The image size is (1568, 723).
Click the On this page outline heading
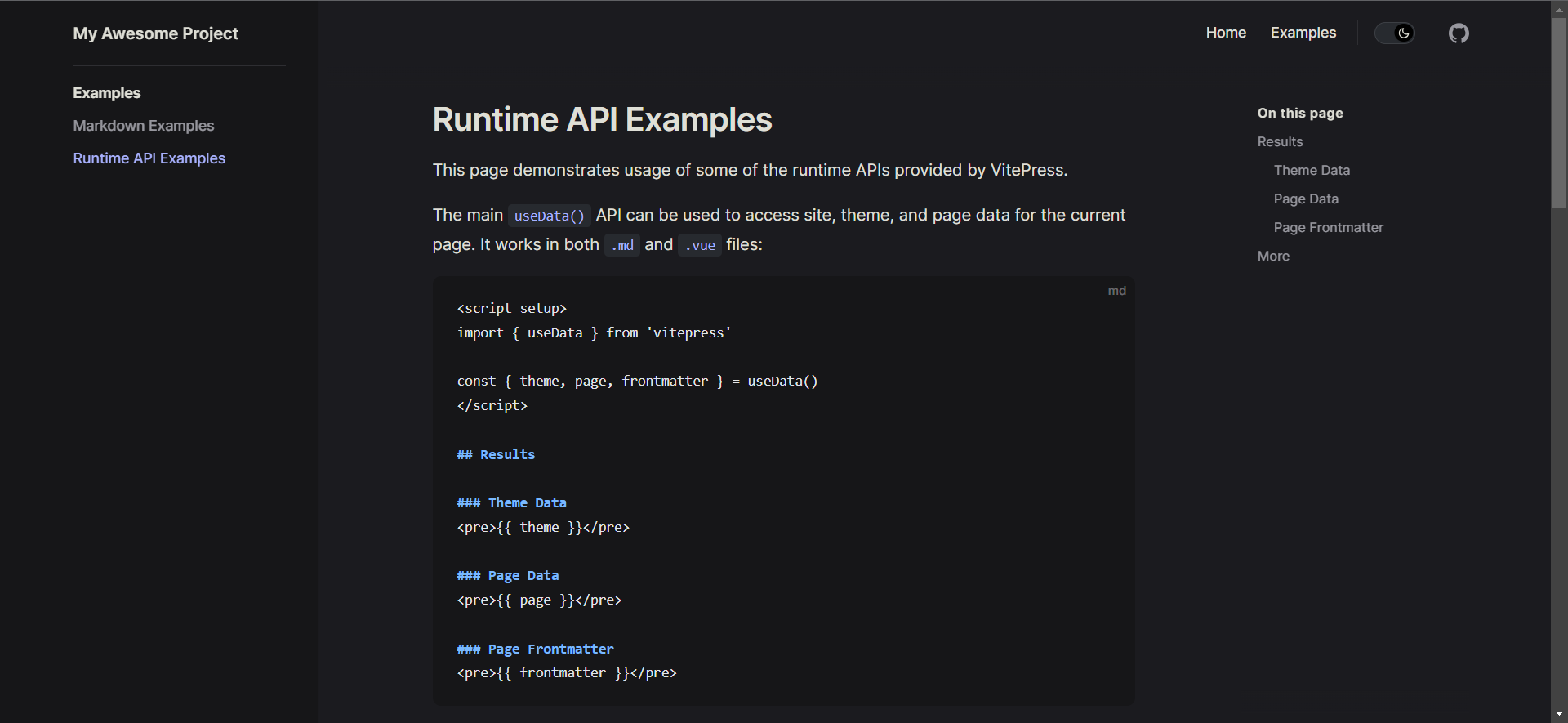pyautogui.click(x=1300, y=113)
